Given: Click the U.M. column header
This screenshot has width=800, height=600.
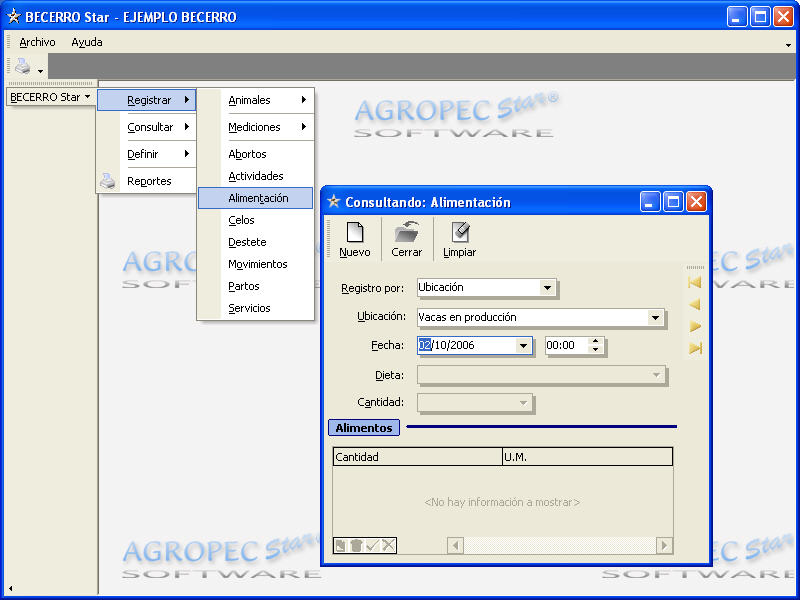Looking at the screenshot, I should coord(588,457).
